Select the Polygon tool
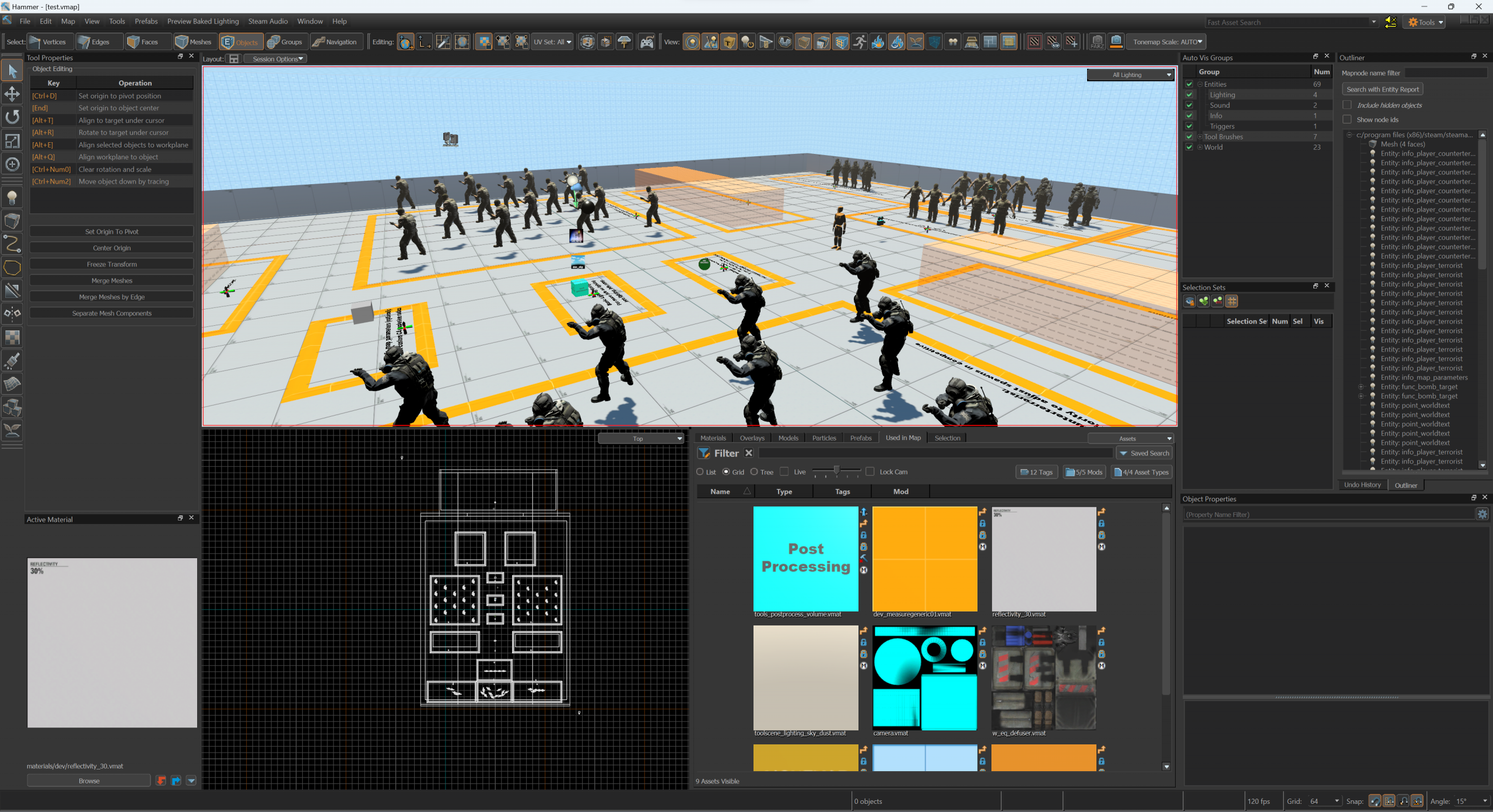The image size is (1493, 812). pyautogui.click(x=12, y=268)
